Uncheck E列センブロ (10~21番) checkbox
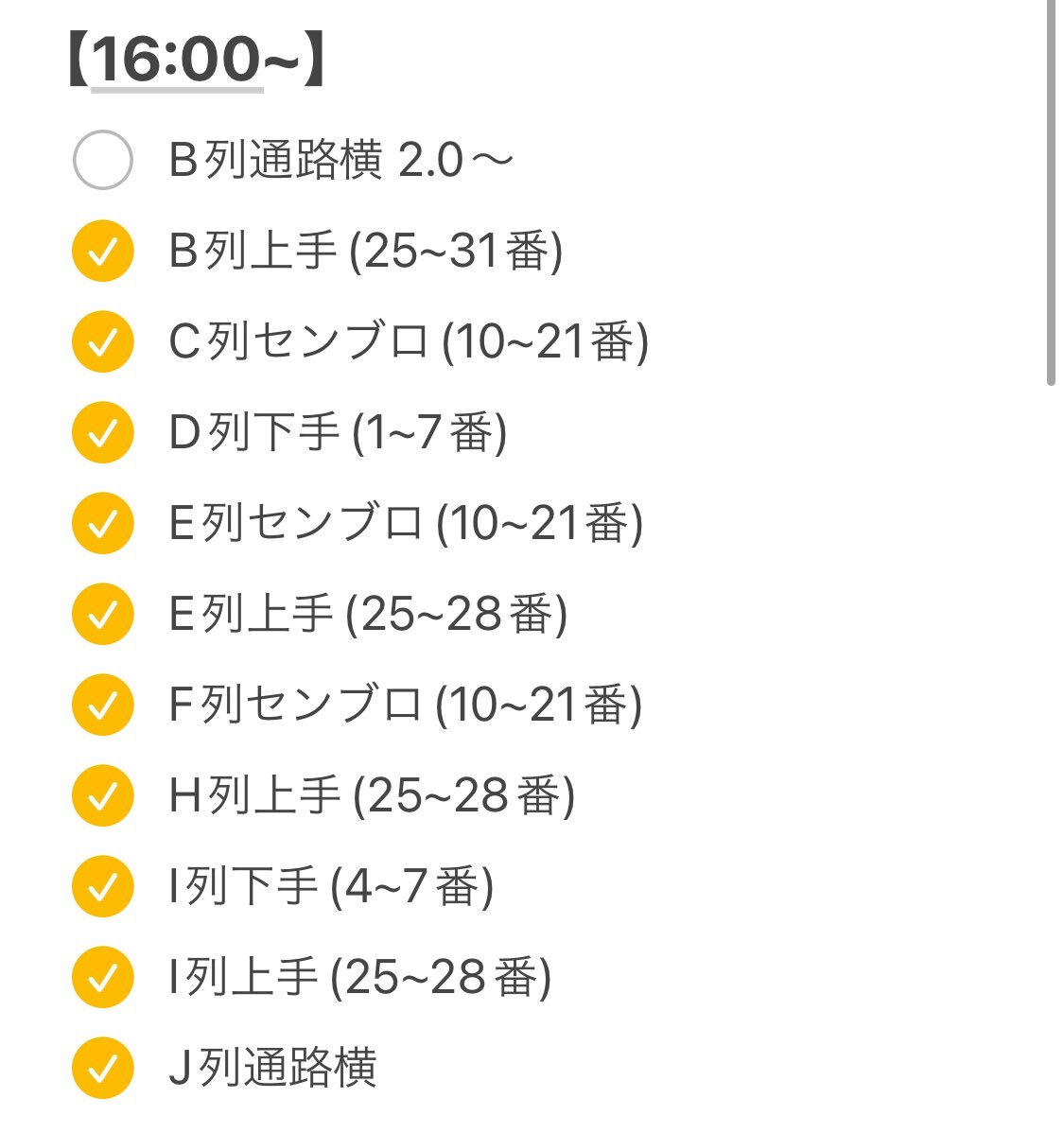Image resolution: width=1064 pixels, height=1133 pixels. click(103, 523)
